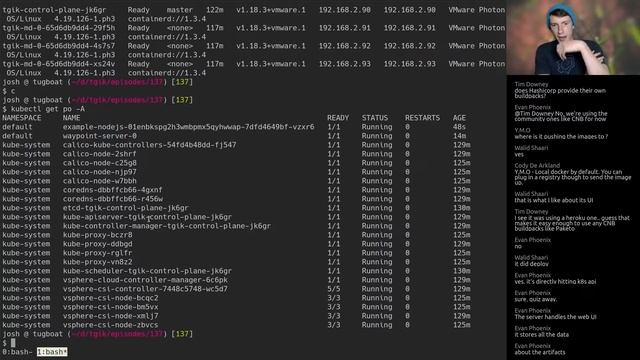The height and width of the screenshot is (360, 640).
Task: Click Tim Downey's buildpacks question in chat
Action: point(560,93)
